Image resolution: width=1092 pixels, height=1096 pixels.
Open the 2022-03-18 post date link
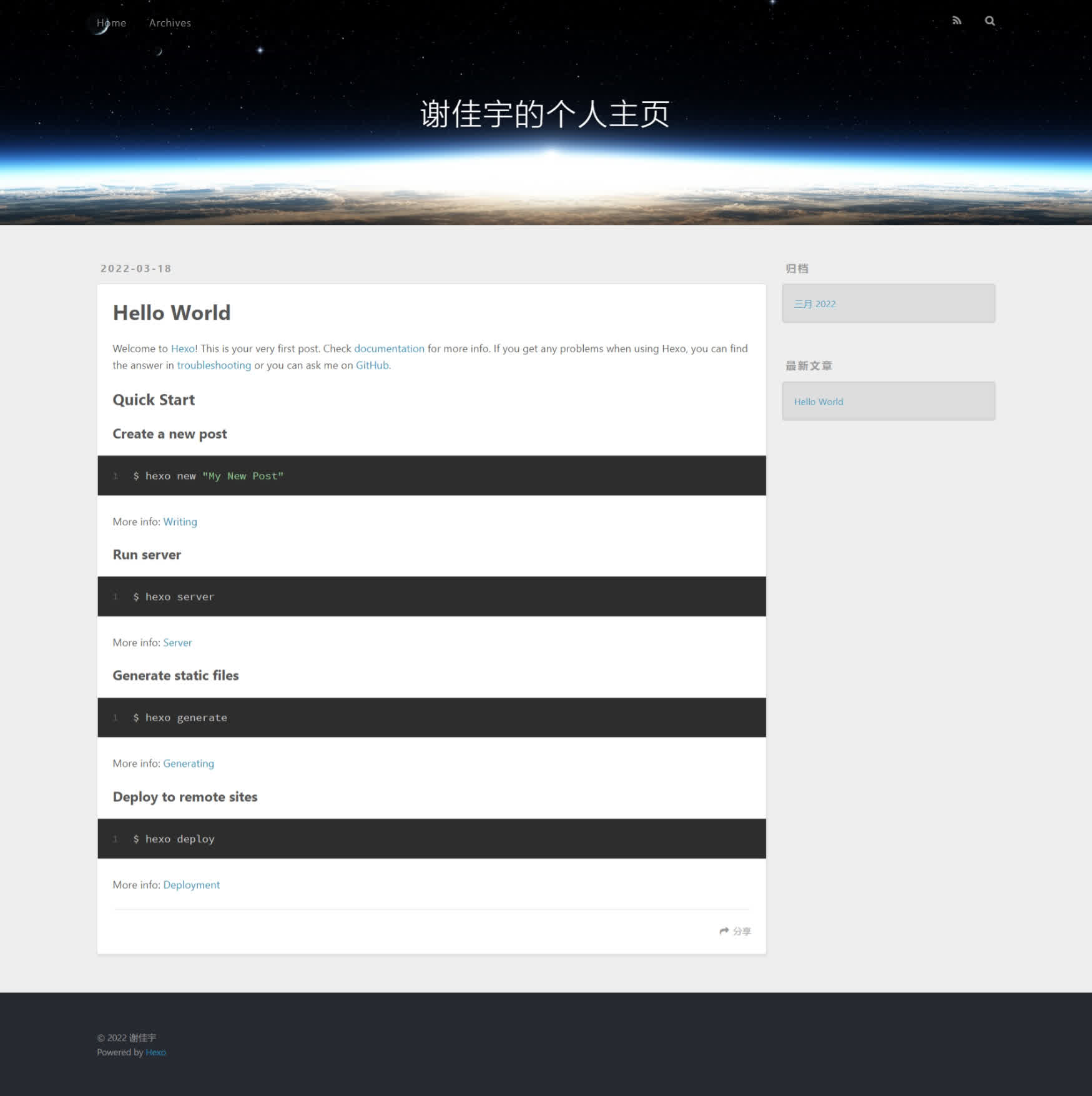pyautogui.click(x=136, y=269)
